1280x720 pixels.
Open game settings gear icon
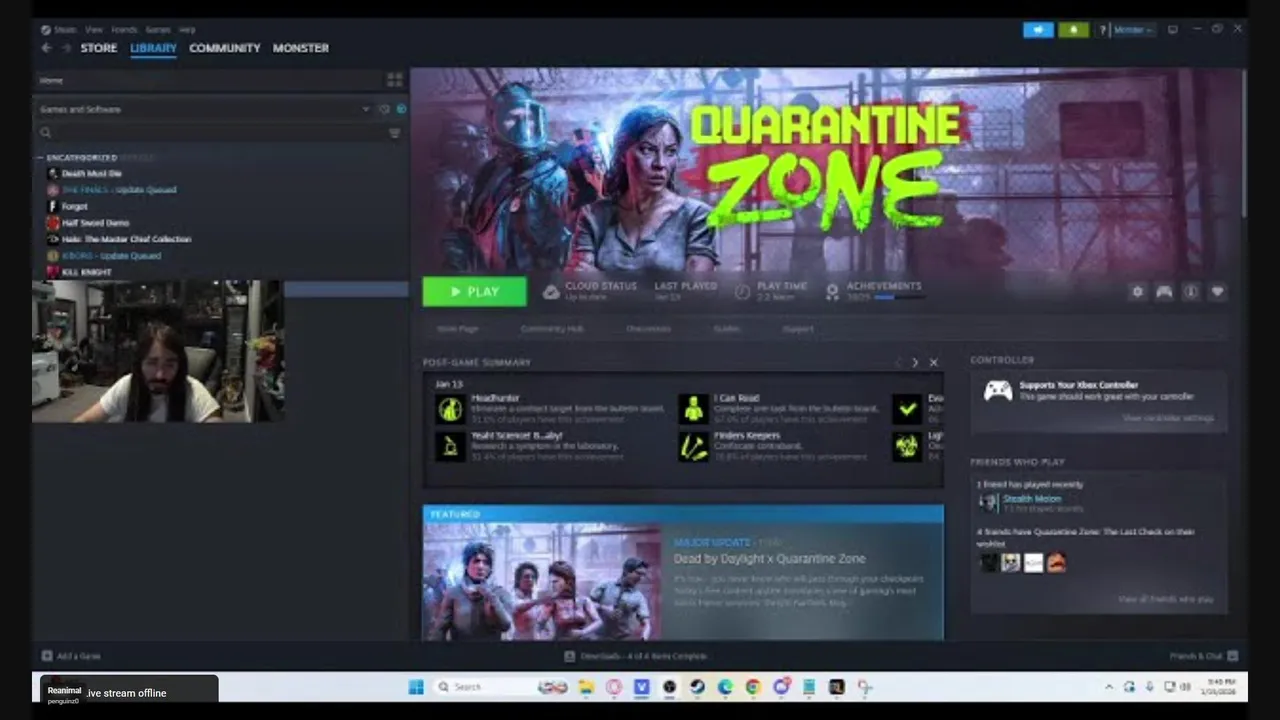[1137, 292]
